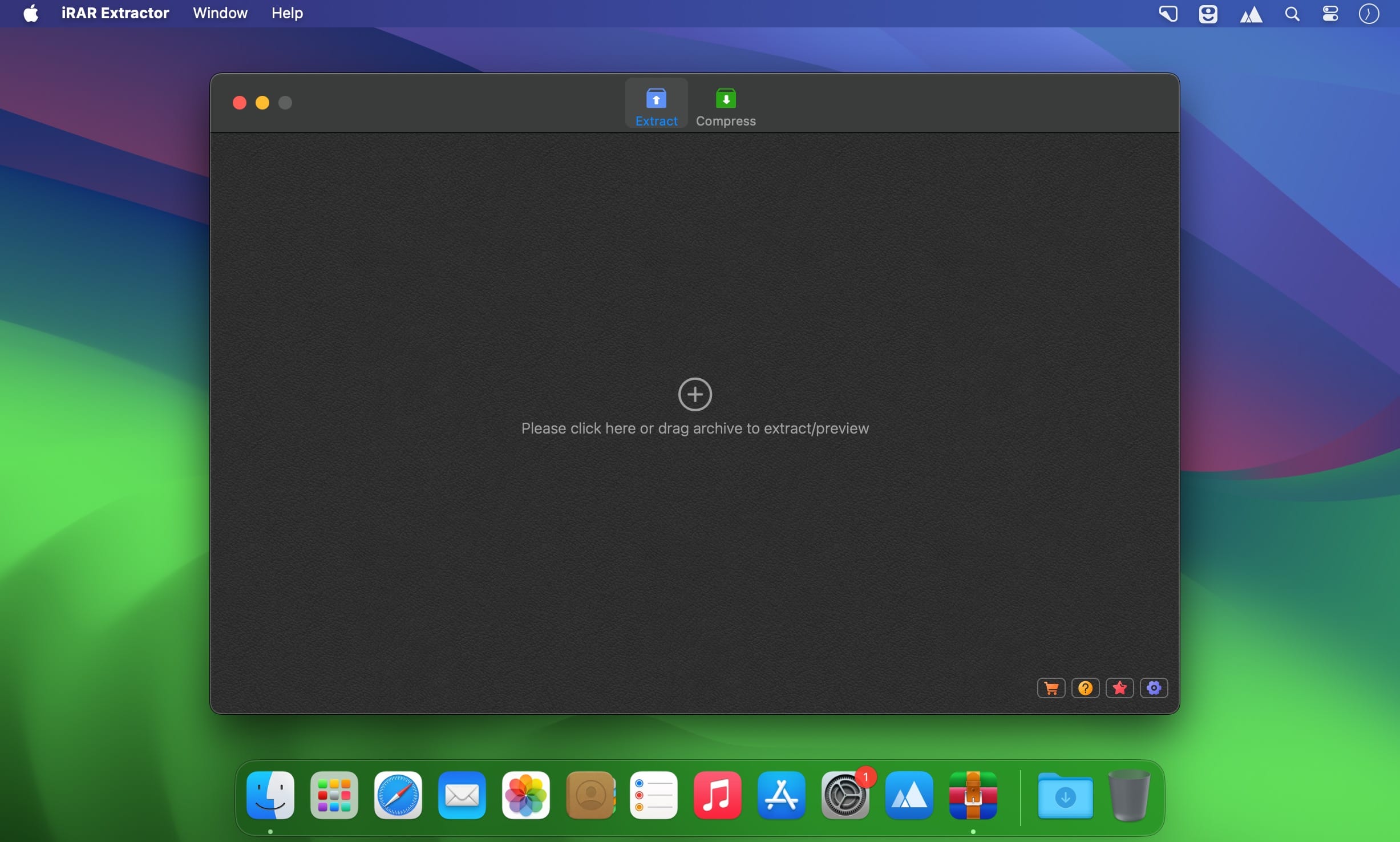This screenshot has width=1400, height=842.
Task: Open the Window menu
Action: pos(220,13)
